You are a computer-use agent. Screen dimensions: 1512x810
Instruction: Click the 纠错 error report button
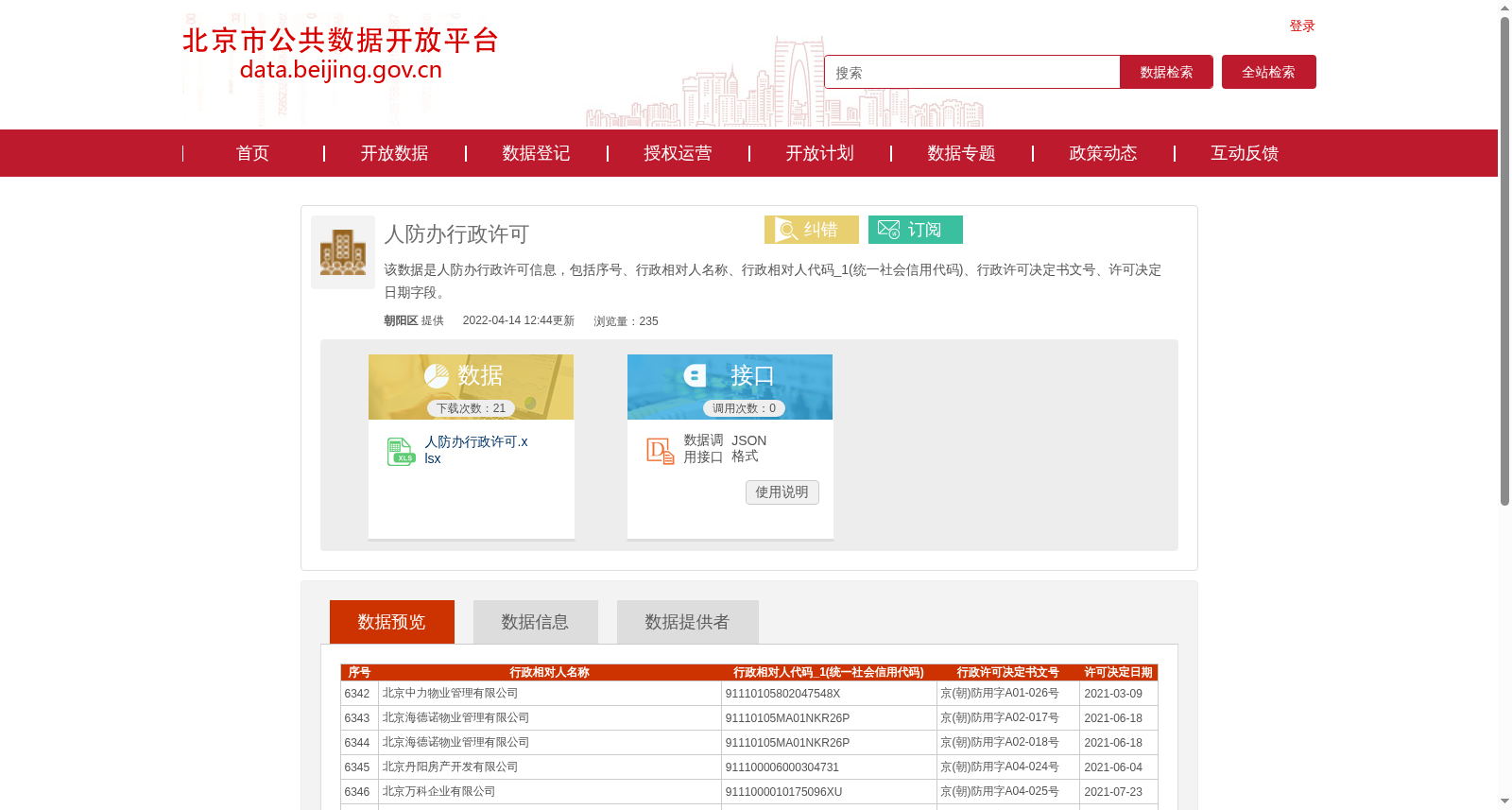(812, 230)
